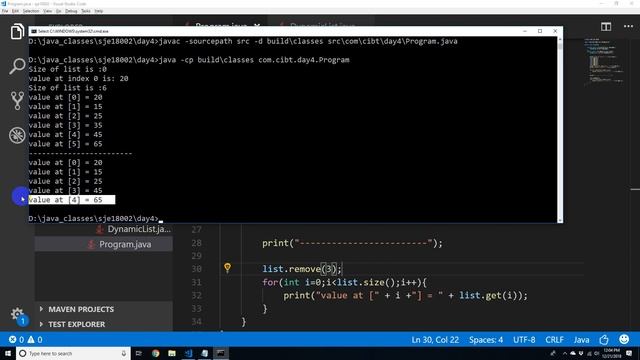640x360 pixels.
Task: Click the cmd.exe window title bar icon
Action: [x=33, y=31]
